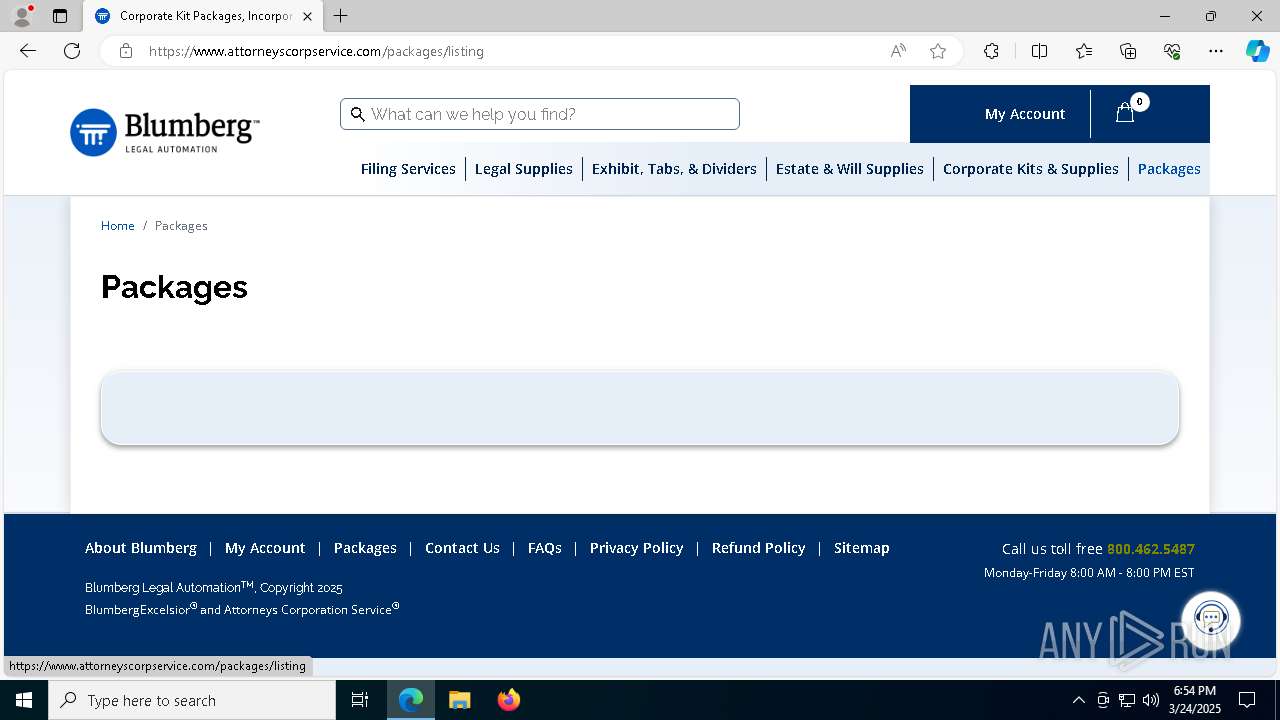Image resolution: width=1280 pixels, height=720 pixels.
Task: Click the Blumberg Legal Automation logo
Action: point(164,132)
